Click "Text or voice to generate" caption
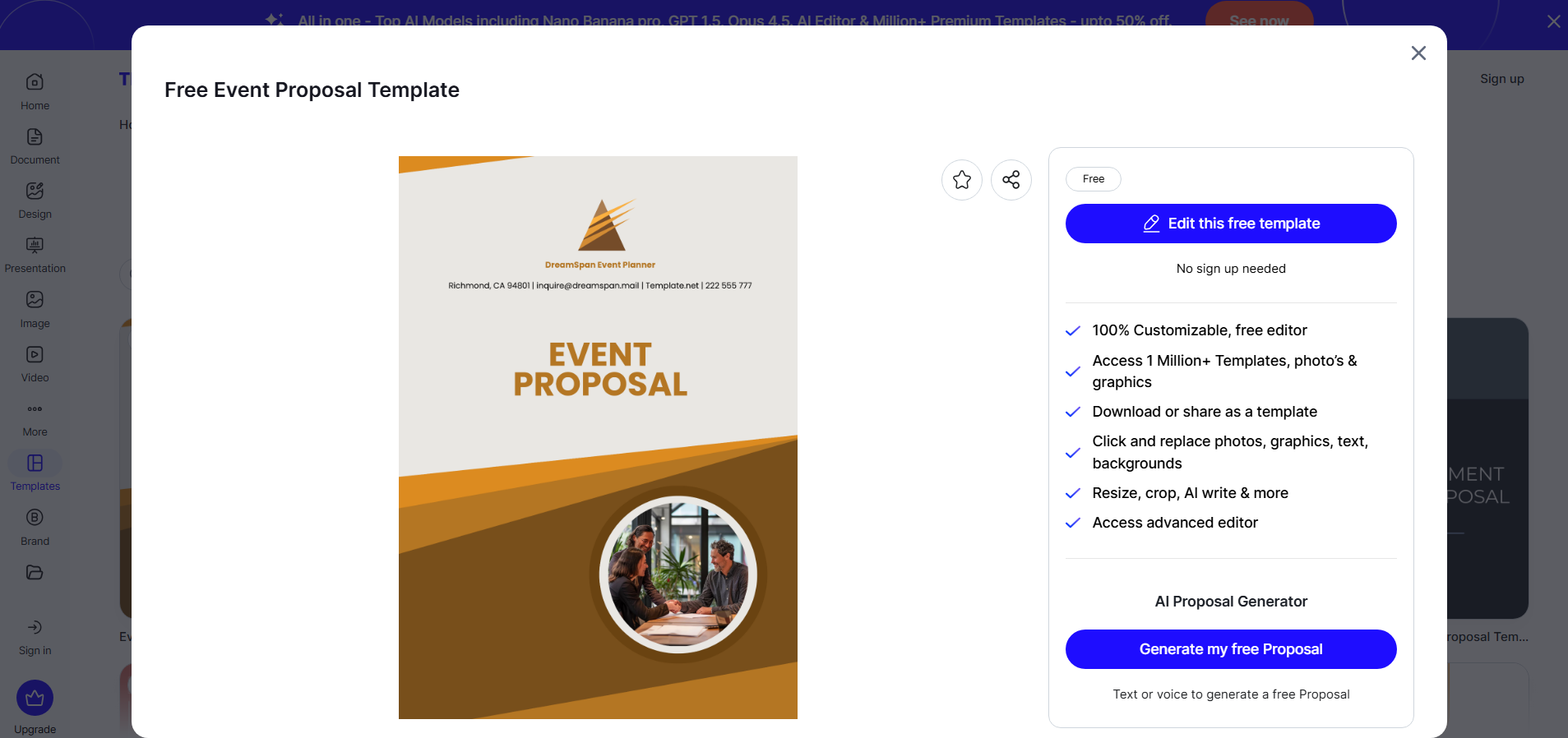The height and width of the screenshot is (738, 1568). point(1231,694)
